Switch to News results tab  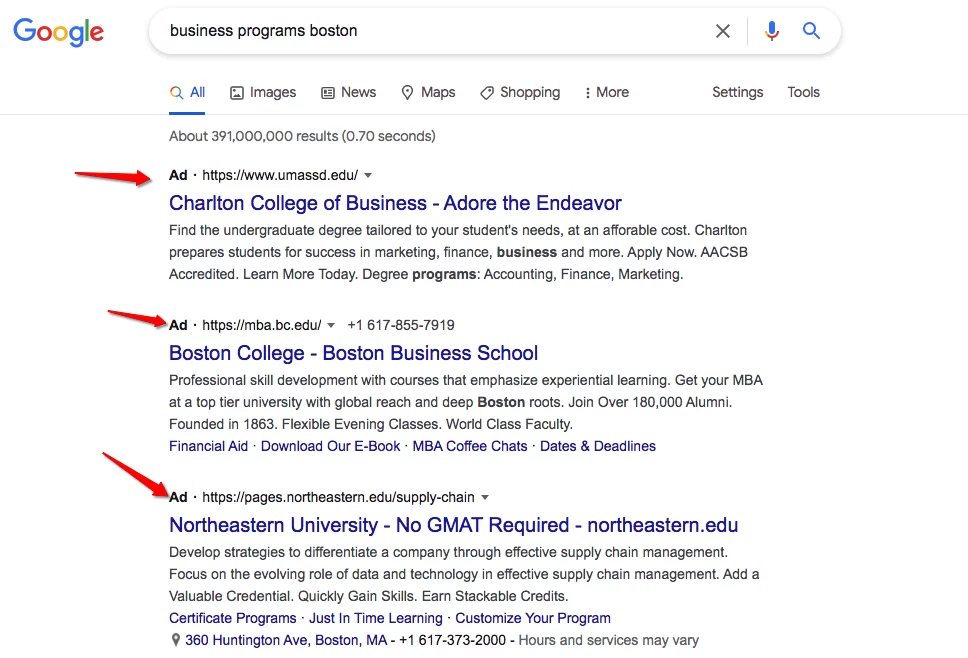click(348, 93)
